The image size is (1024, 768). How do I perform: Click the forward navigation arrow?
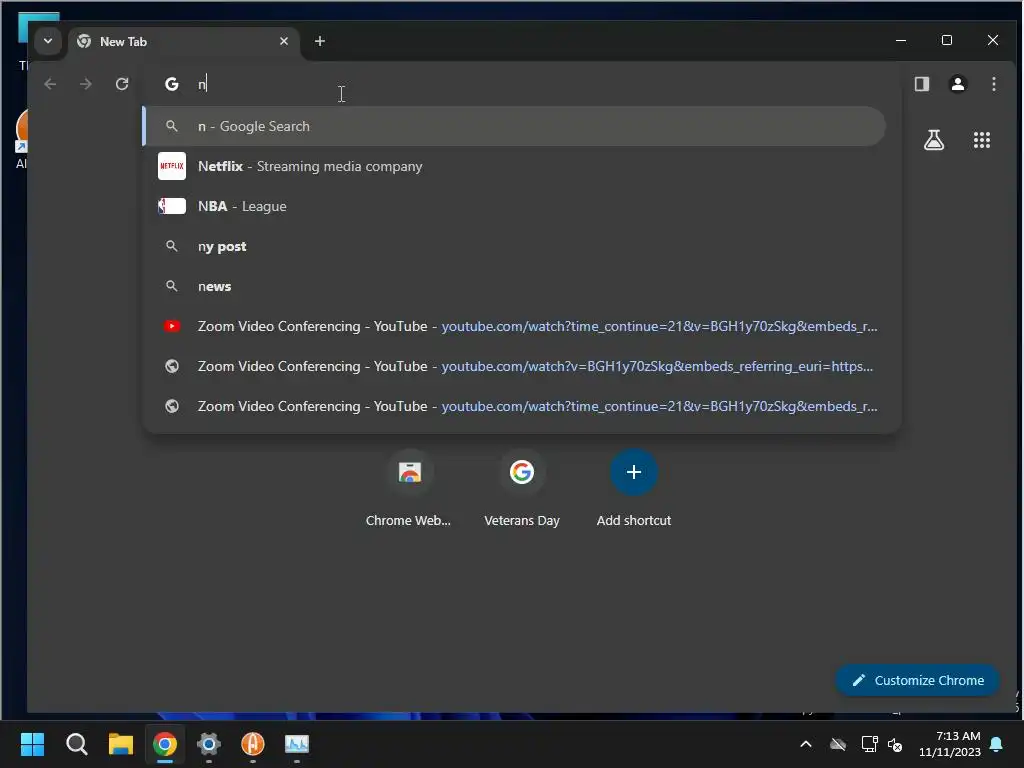[86, 84]
